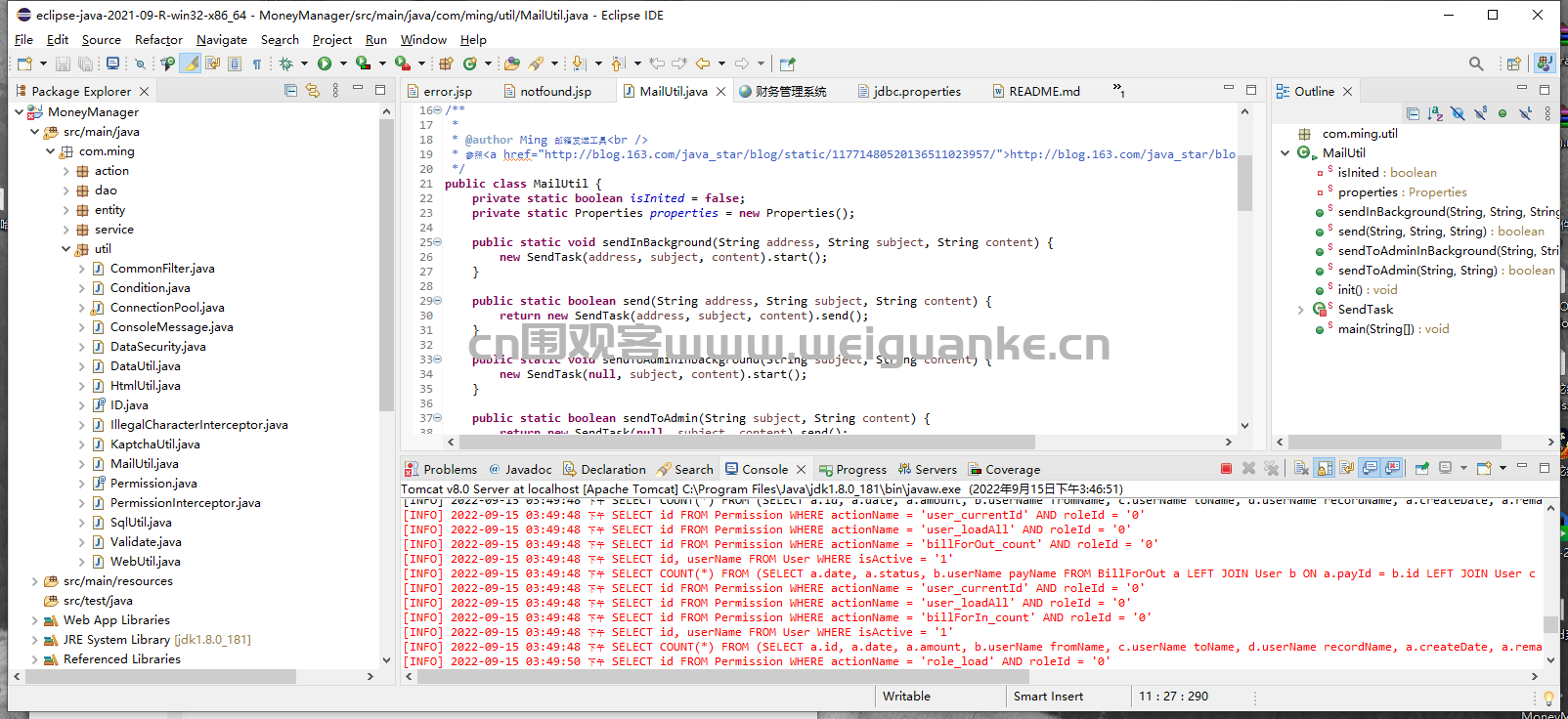Image resolution: width=1568 pixels, height=719 pixels.
Task: Toggle Scroll Lock in Console
Action: coord(1325,469)
